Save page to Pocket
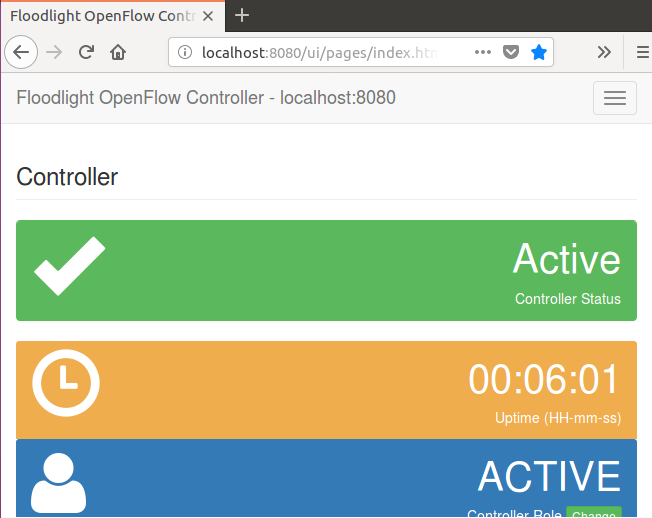652x518 pixels. point(511,52)
